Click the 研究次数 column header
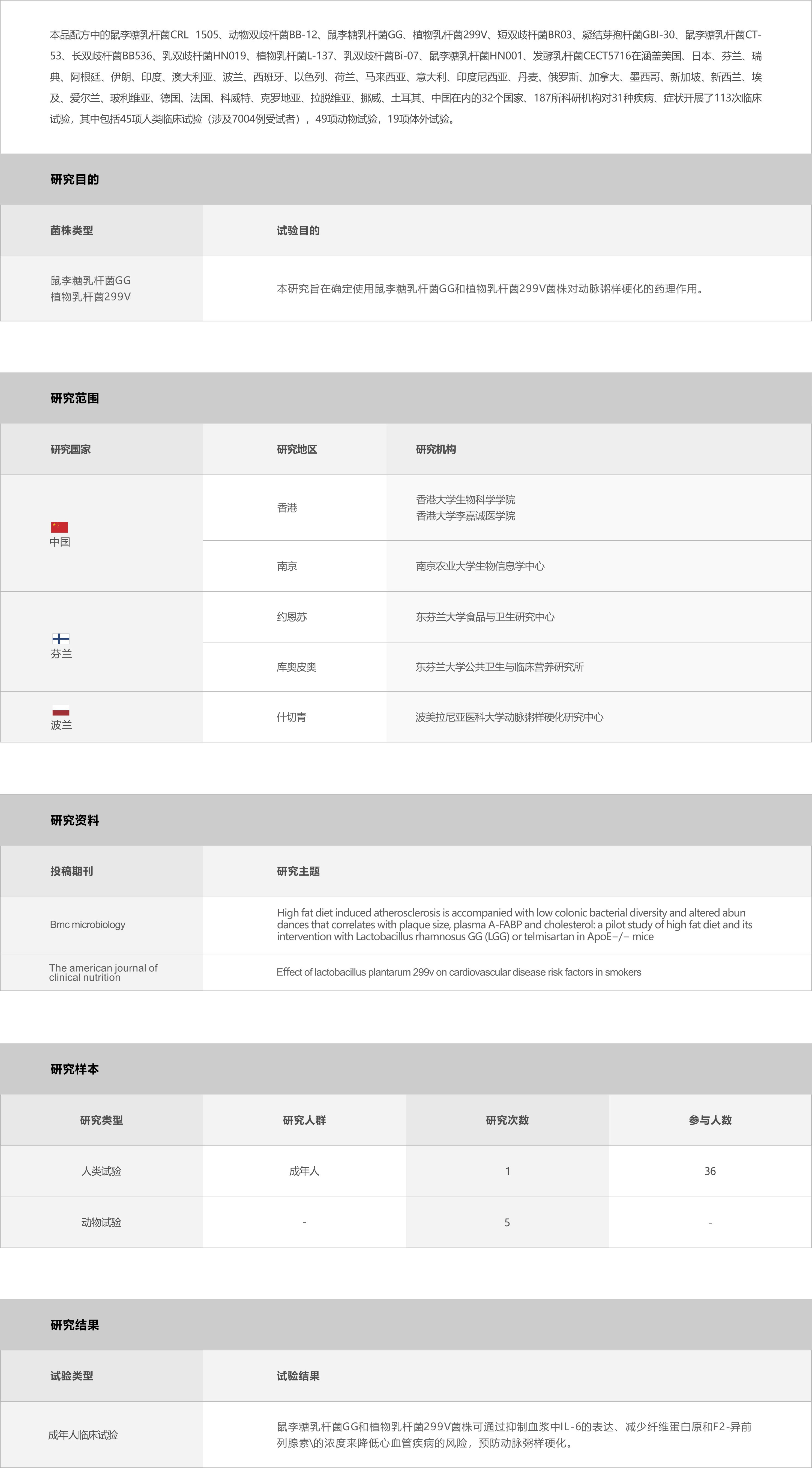Viewport: 812px width, 1468px height. tap(507, 1120)
